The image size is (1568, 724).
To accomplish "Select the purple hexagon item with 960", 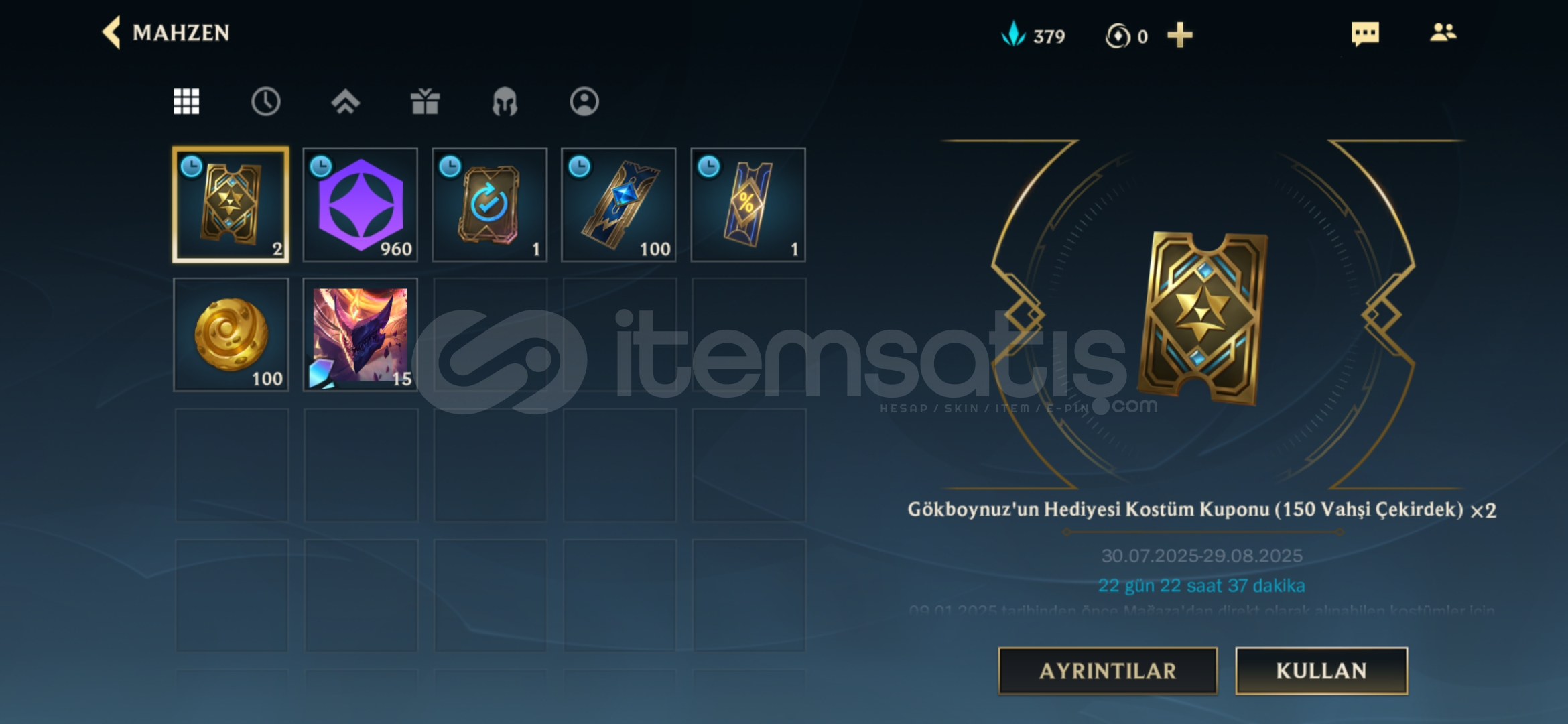I will click(361, 204).
